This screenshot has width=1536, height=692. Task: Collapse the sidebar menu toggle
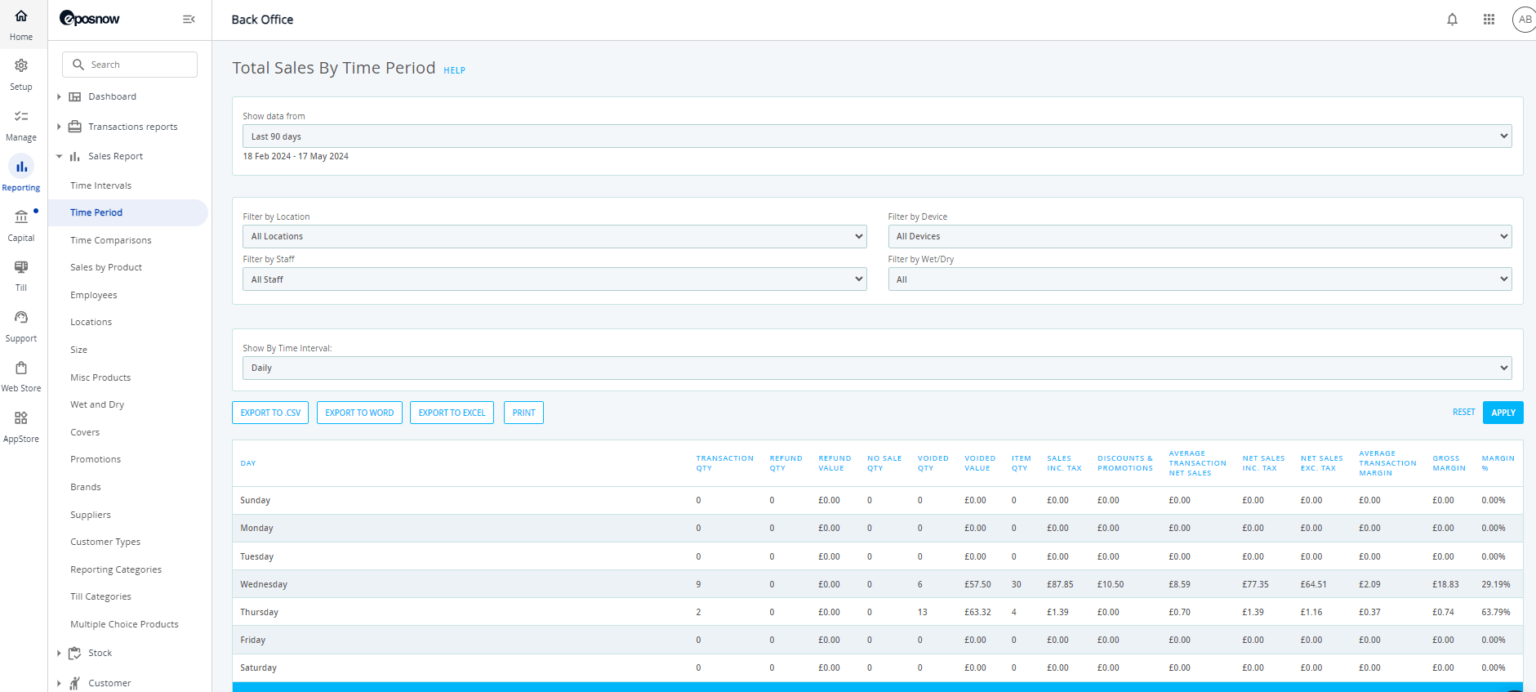click(189, 19)
